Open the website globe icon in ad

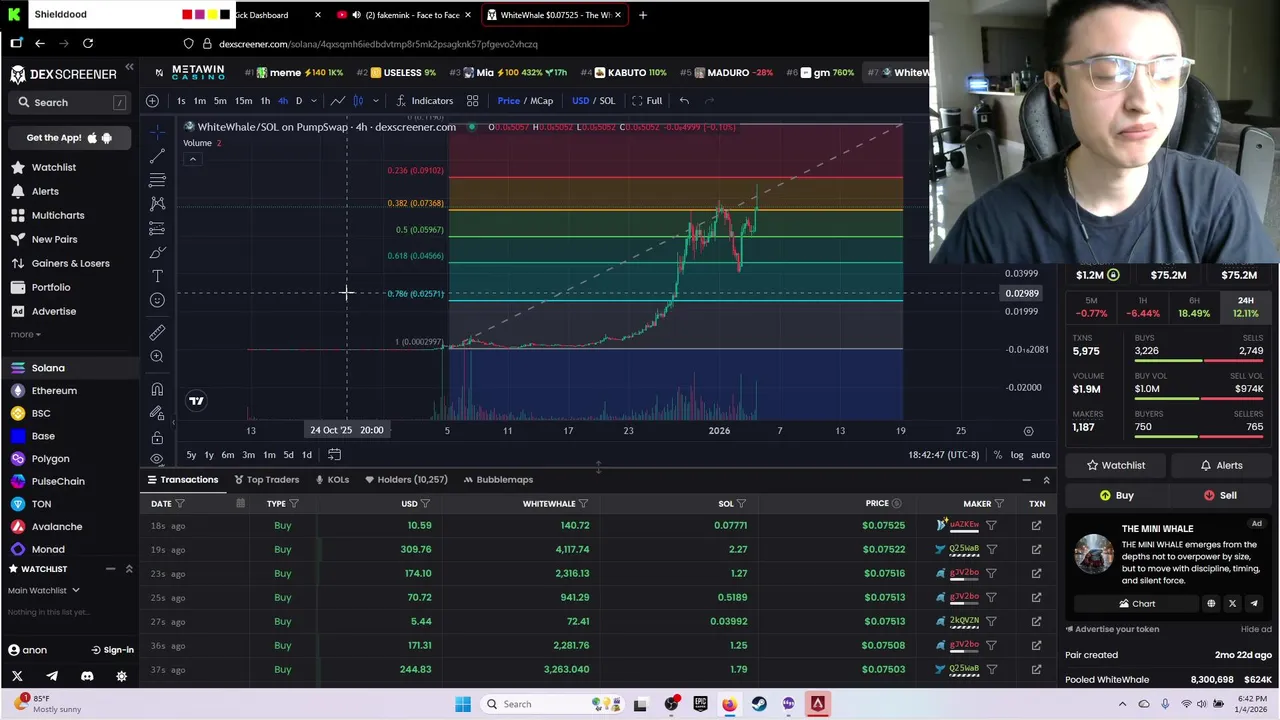(x=1211, y=604)
